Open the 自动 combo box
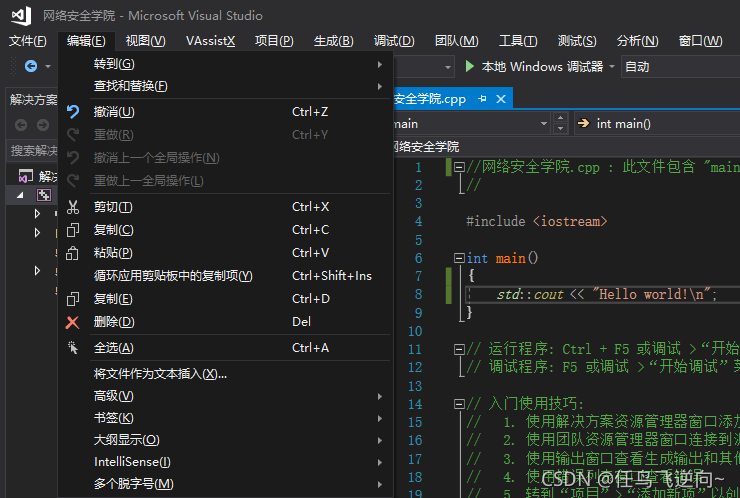The image size is (740, 498). click(x=681, y=67)
